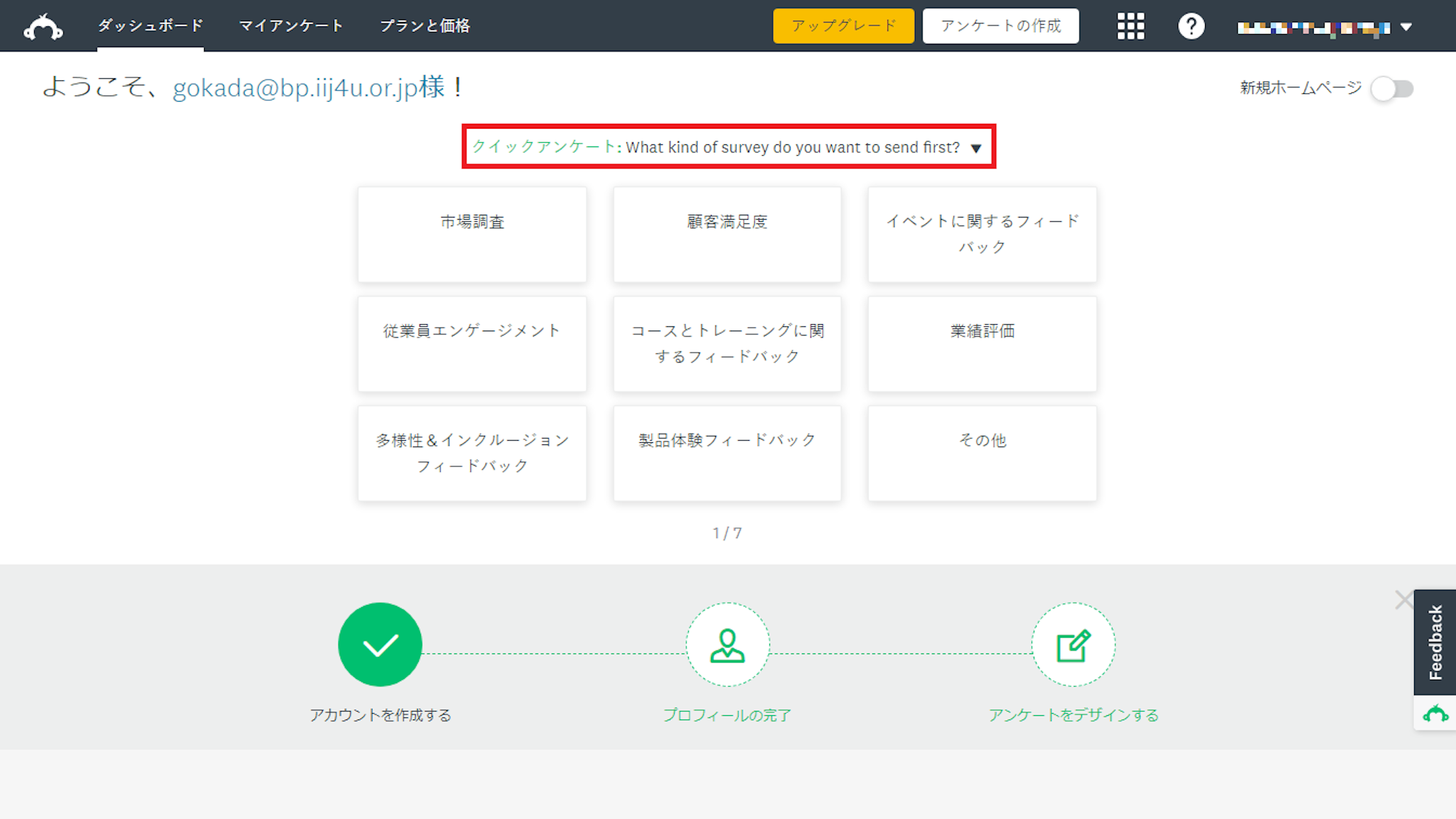Open the apps grid menu icon
This screenshot has height=819, width=1456.
[1130, 26]
